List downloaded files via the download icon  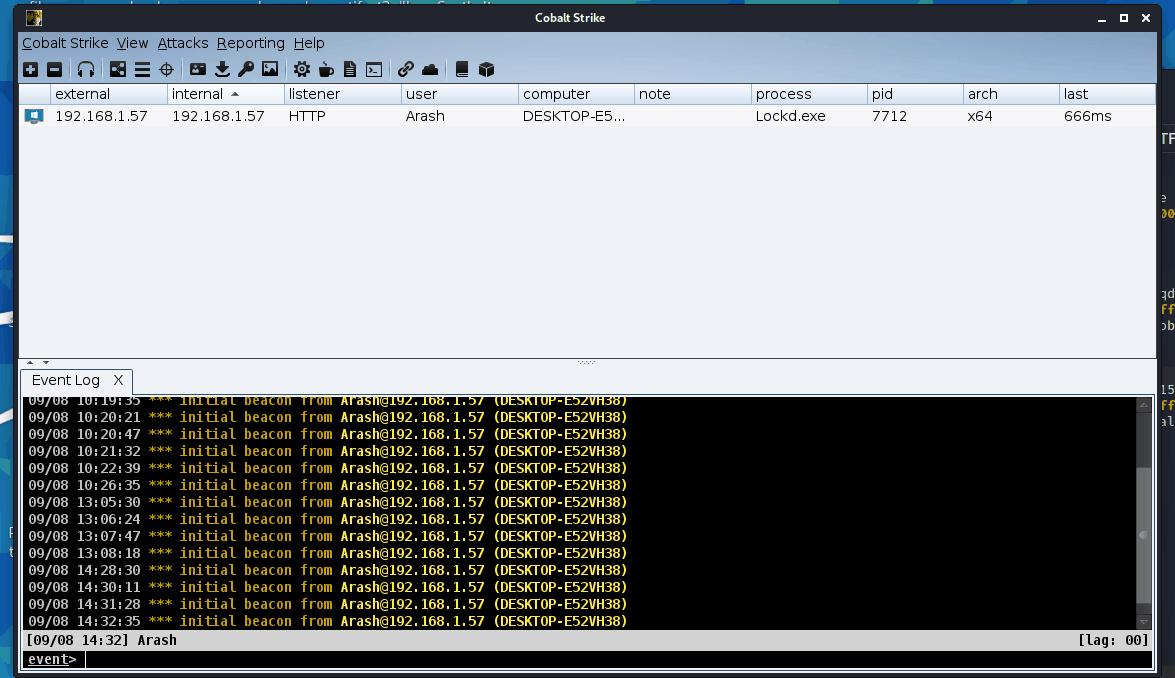click(223, 70)
